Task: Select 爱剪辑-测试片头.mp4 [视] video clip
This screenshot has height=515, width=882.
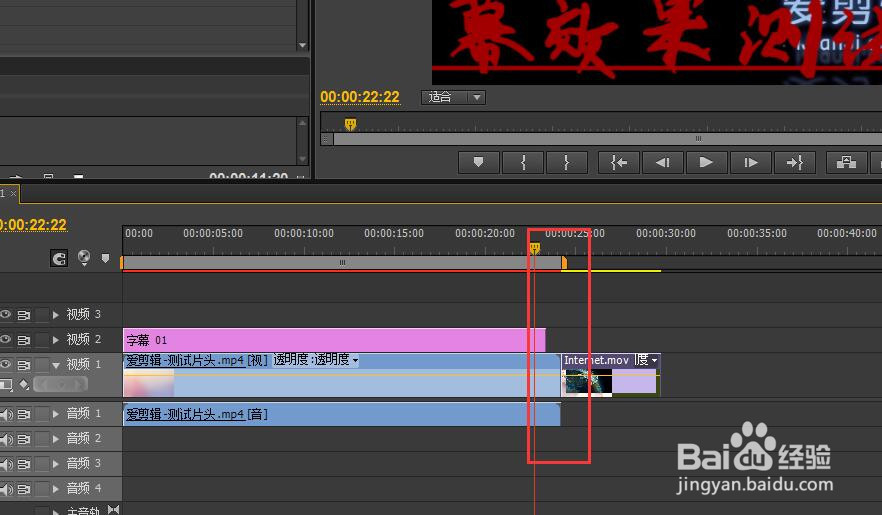Action: 341,376
